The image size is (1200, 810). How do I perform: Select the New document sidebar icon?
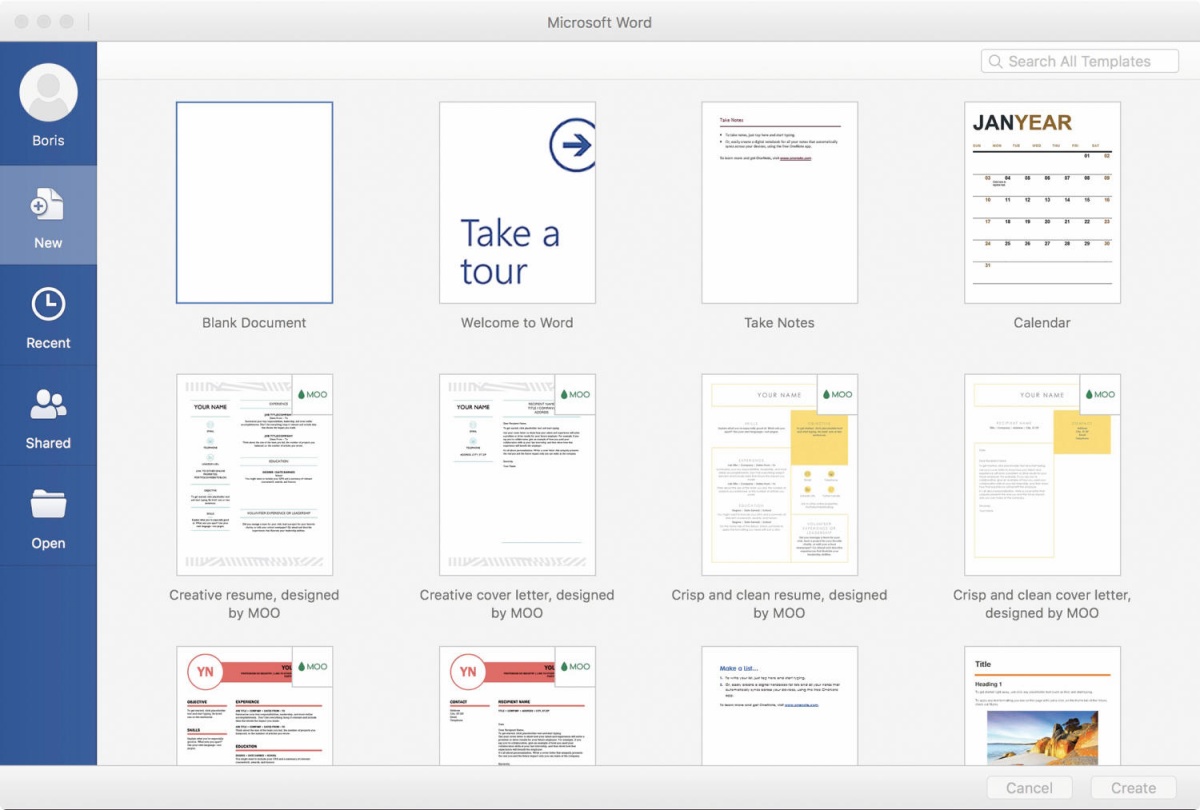point(48,205)
